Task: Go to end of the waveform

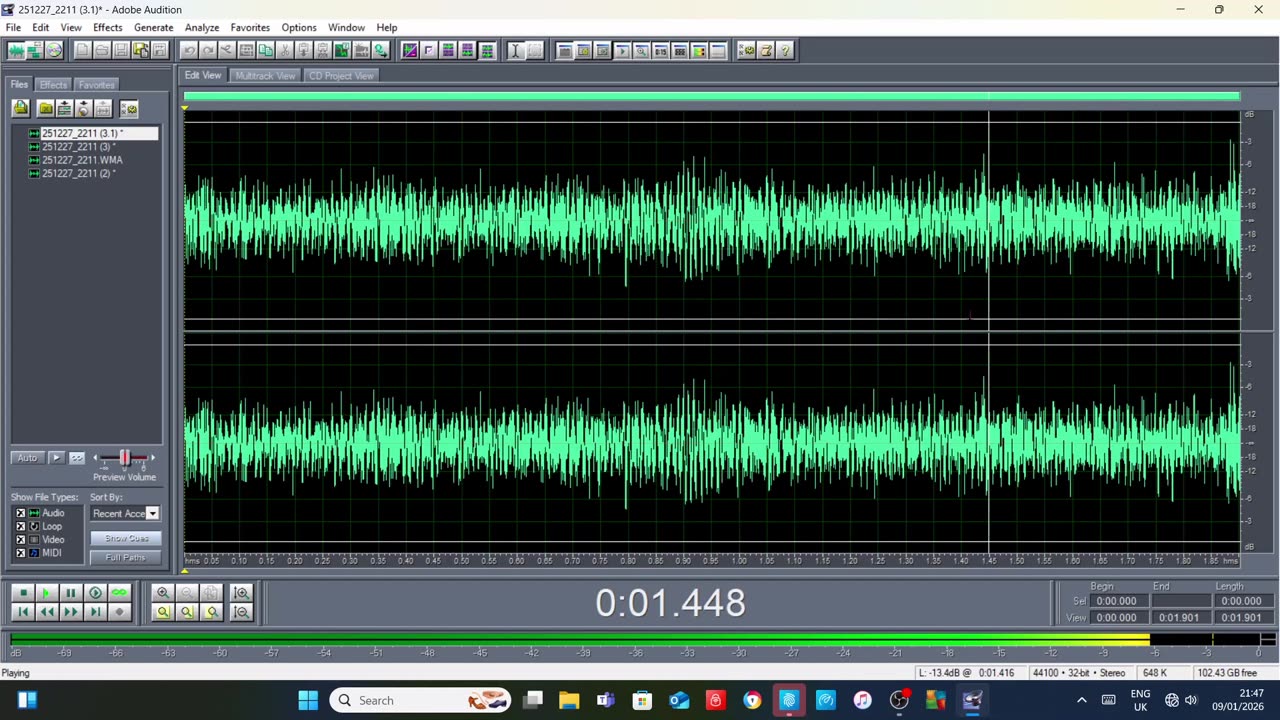Action: click(x=95, y=611)
